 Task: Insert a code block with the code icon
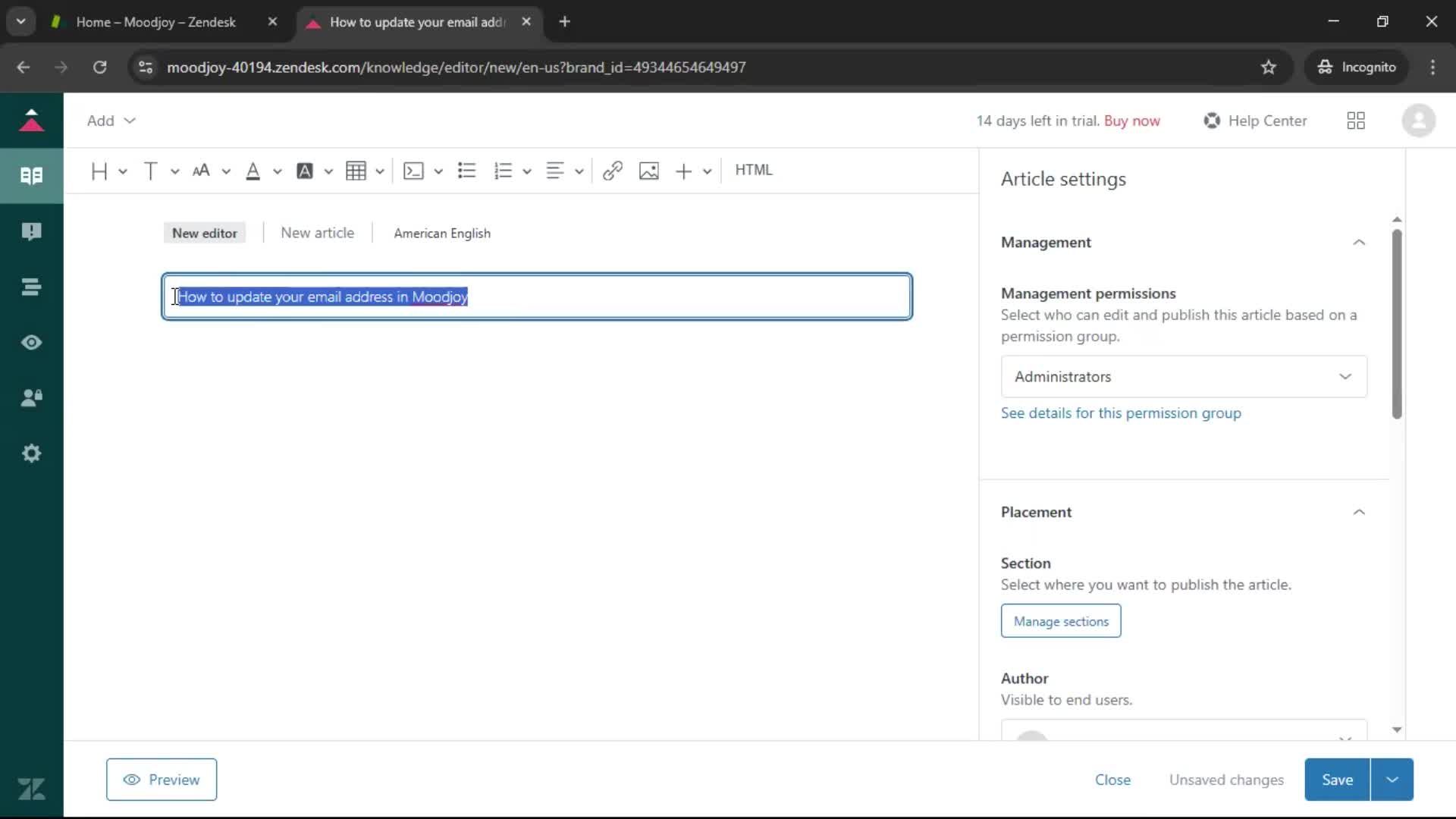(413, 171)
